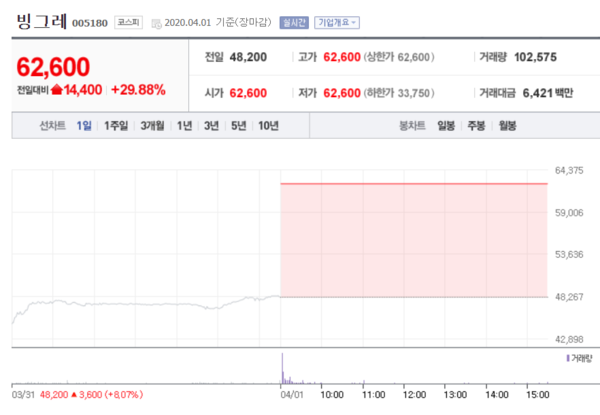The height and width of the screenshot is (415, 600).
Task: Click the 11:00 time axis label
Action: tap(373, 394)
